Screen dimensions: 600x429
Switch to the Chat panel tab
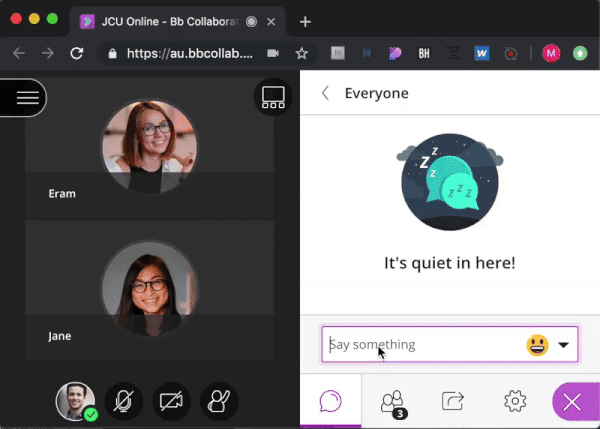coord(331,402)
